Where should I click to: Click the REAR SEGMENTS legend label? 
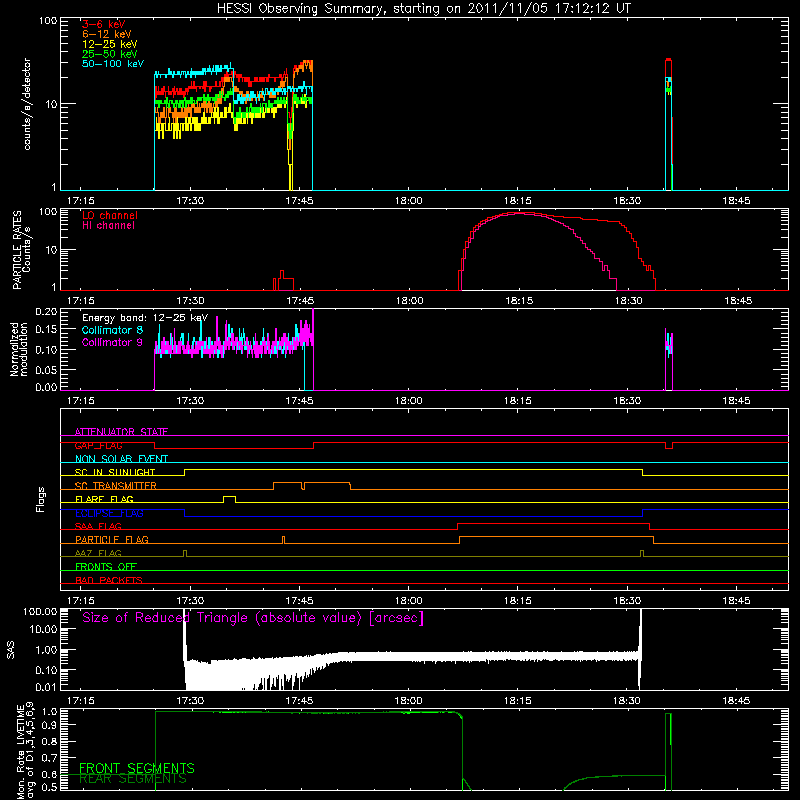133,779
